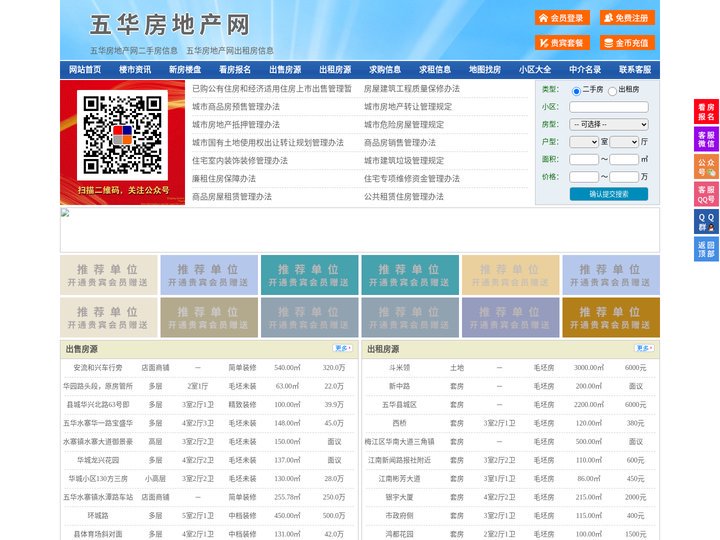Screen dimensions: 720x540
Task: Open the 小区大全 navigation item
Action: pos(535,70)
